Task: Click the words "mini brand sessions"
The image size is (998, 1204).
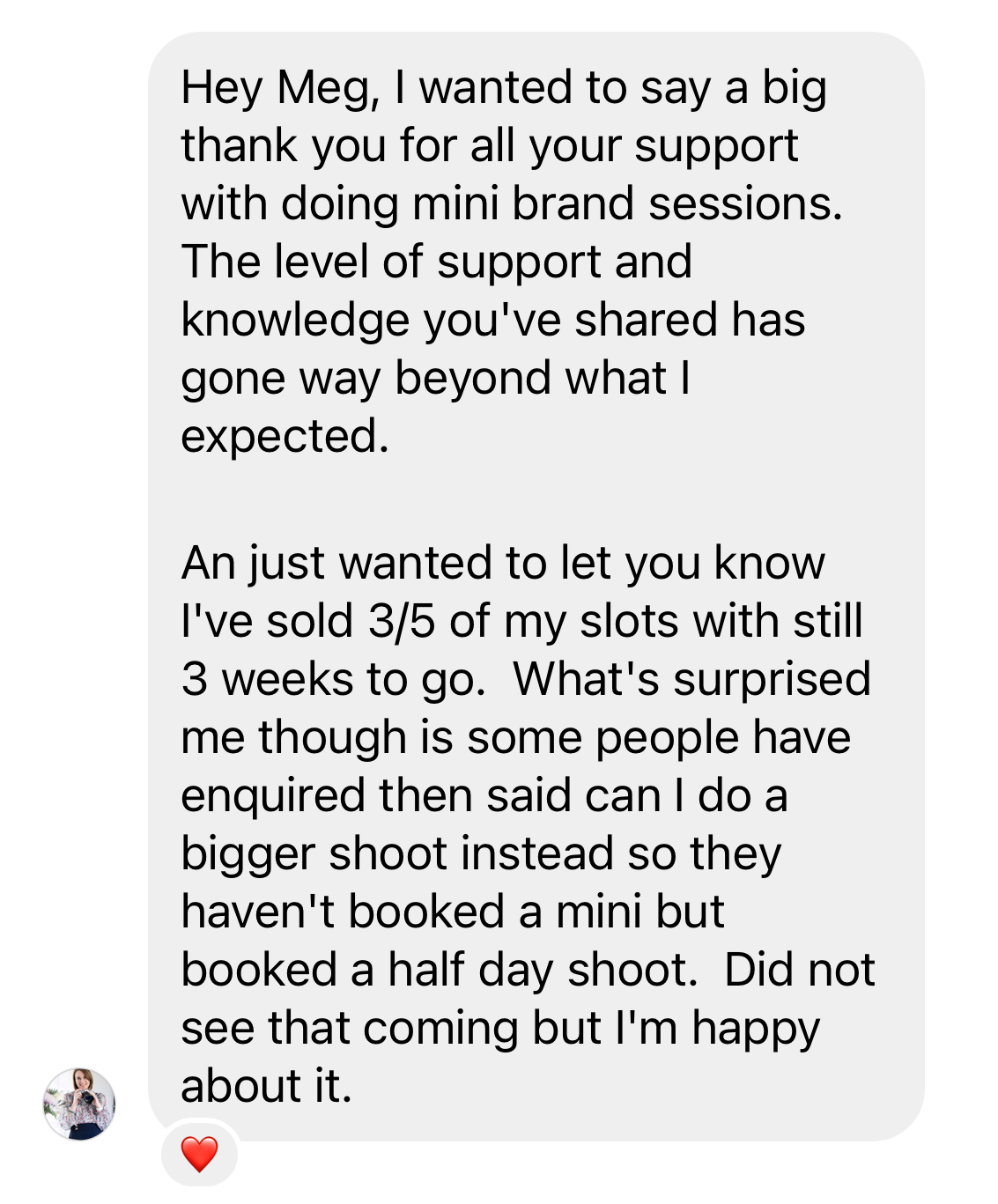Action: (x=626, y=204)
